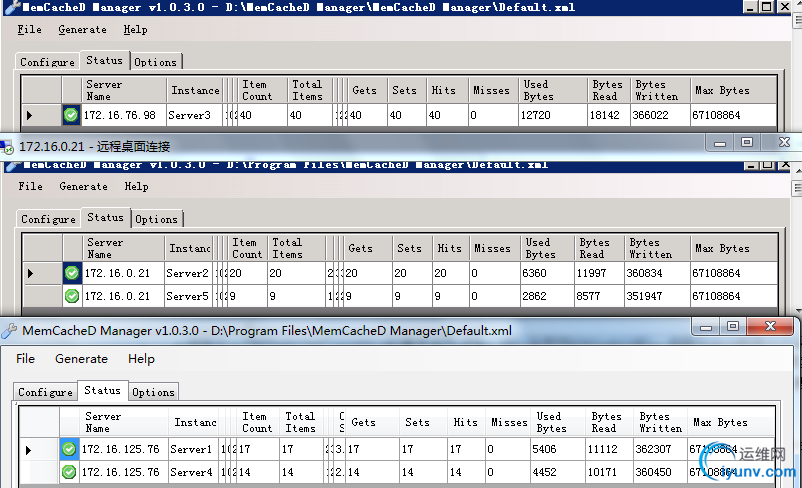Click Misses column header in middle window
The height and width of the screenshot is (488, 802).
(495, 248)
